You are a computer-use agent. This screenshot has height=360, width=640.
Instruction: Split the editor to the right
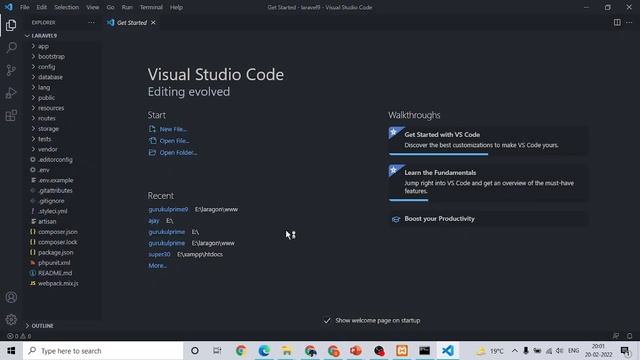(x=617, y=22)
